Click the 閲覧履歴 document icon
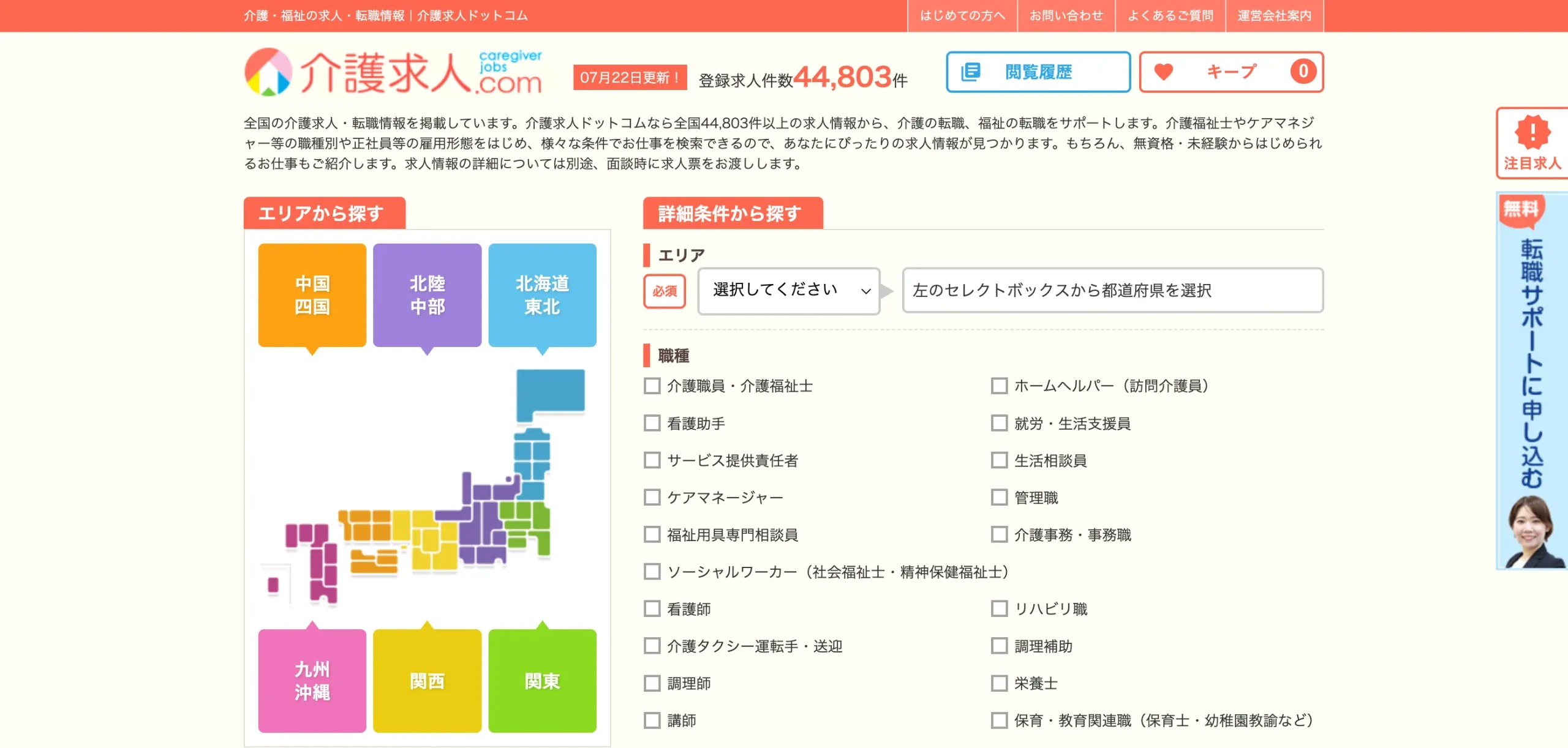Image resolution: width=1568 pixels, height=748 pixels. click(x=971, y=72)
